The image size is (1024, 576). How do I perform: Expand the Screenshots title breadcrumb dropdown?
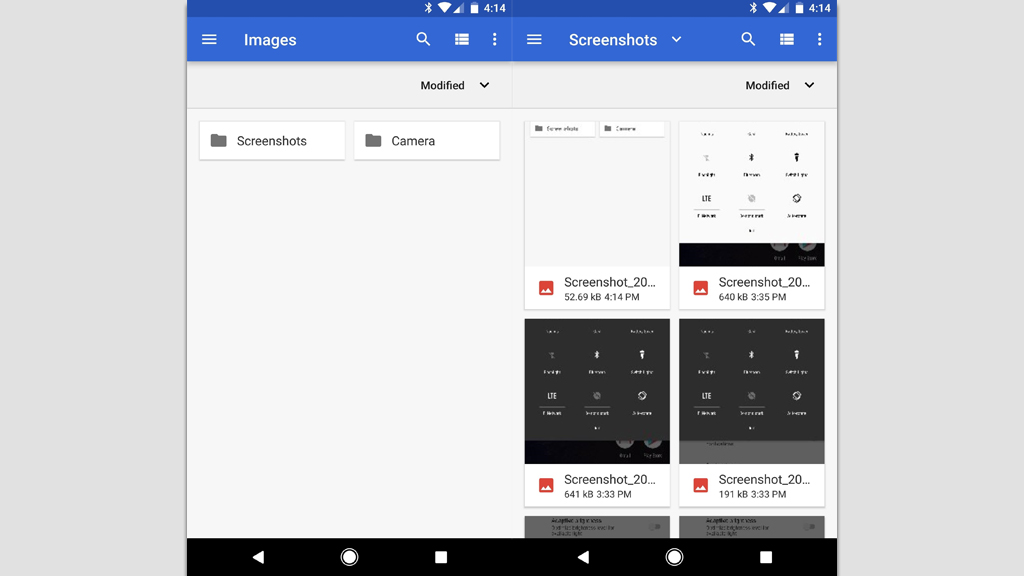(676, 40)
